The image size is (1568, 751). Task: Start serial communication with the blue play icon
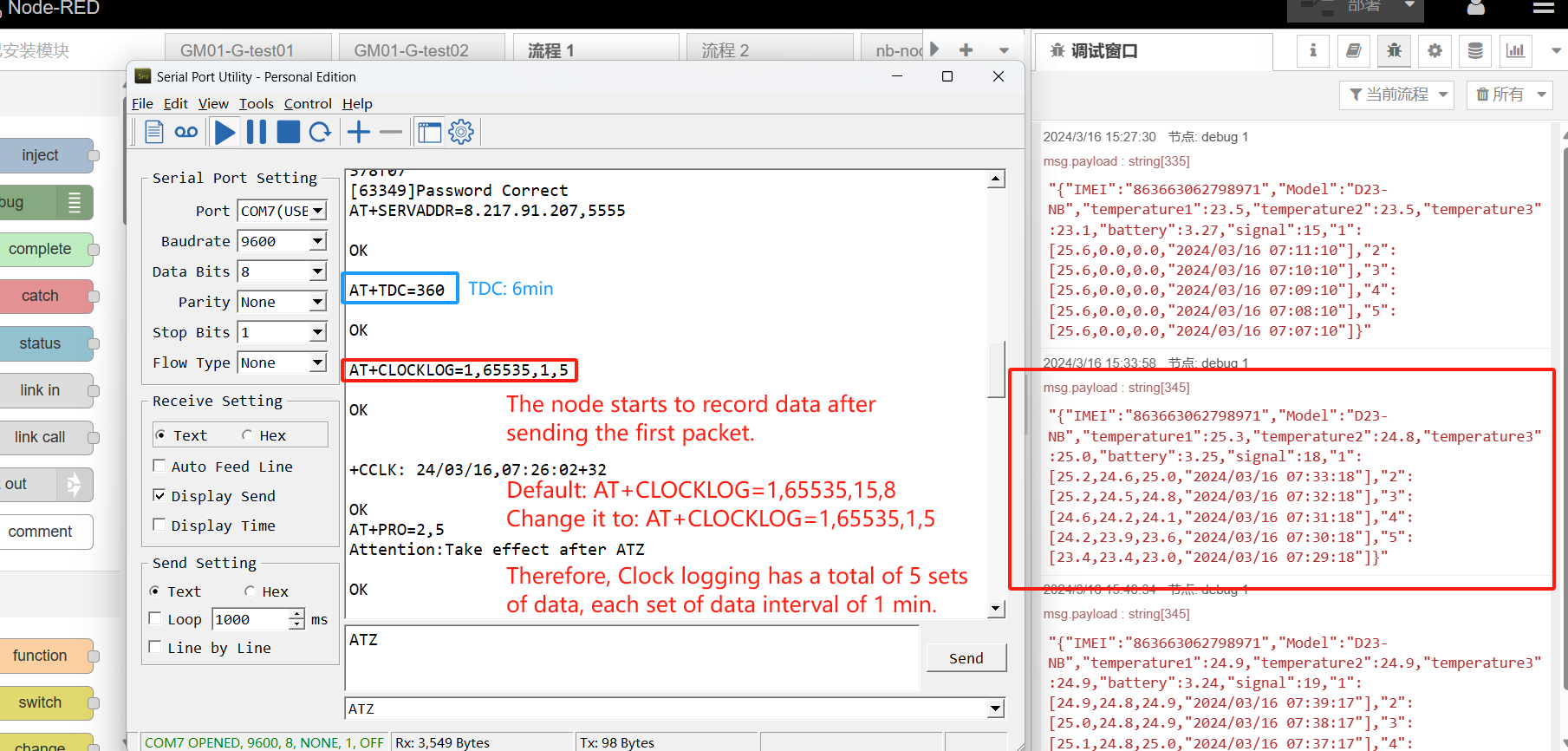[224, 132]
